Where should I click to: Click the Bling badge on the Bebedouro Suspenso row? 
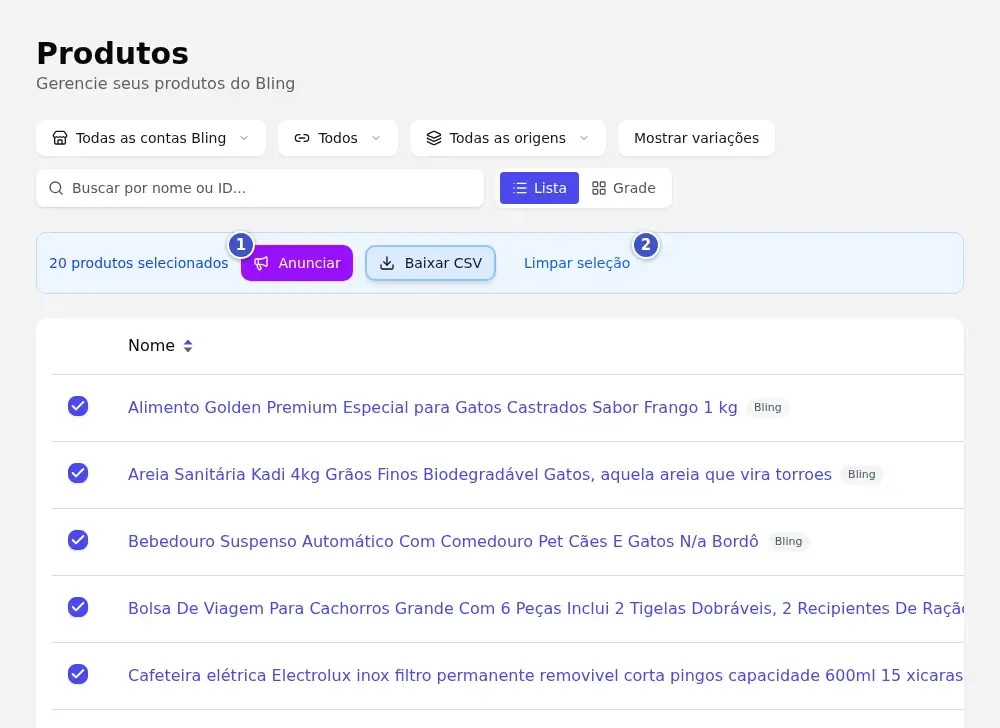[x=788, y=541]
